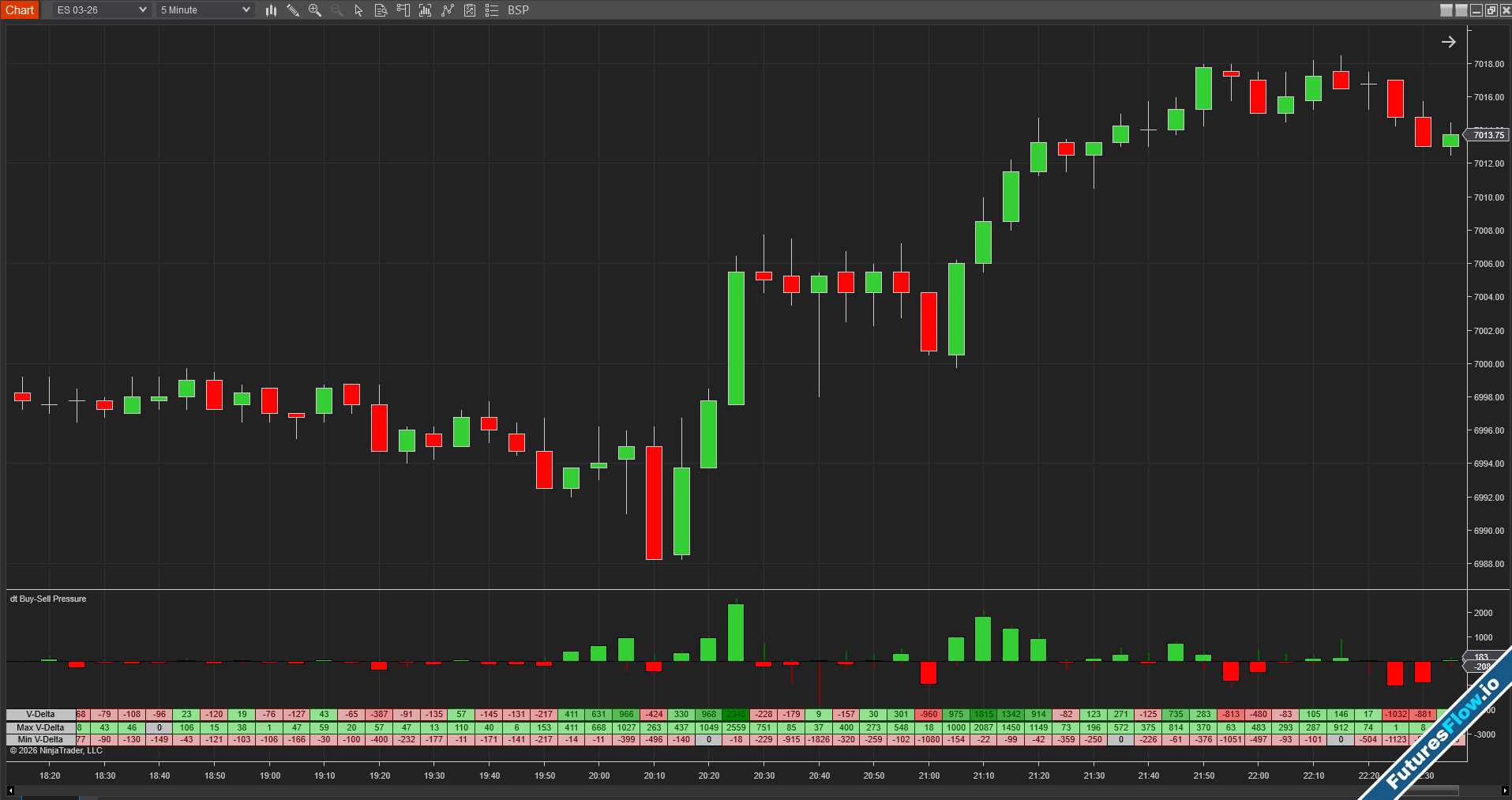The image size is (1512, 800).
Task: Open the Data Box icon
Action: point(381,10)
